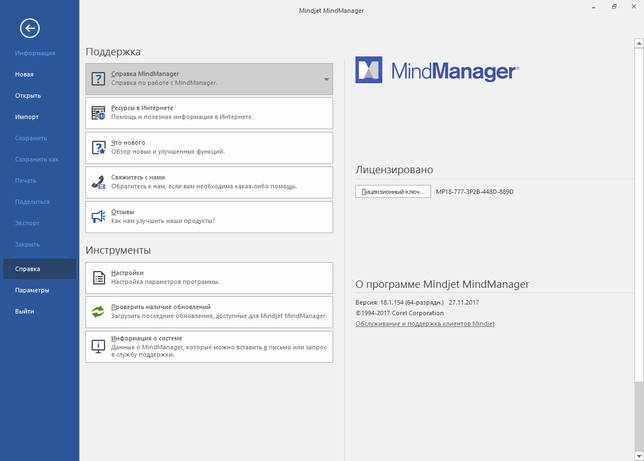Screen dimensions: 644x461
Task: Click the MindManager logo icon
Action: (x=368, y=70)
